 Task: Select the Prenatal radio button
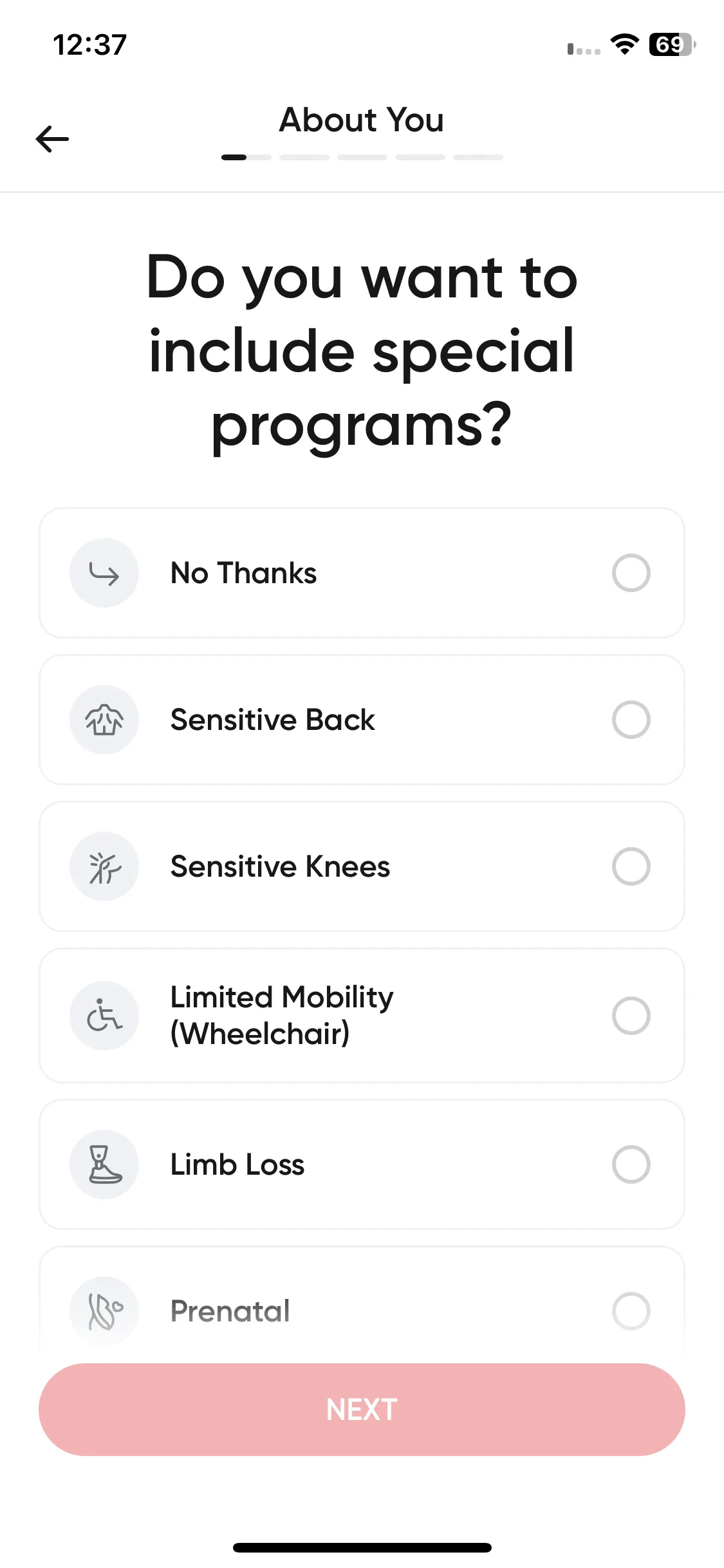pos(631,1311)
